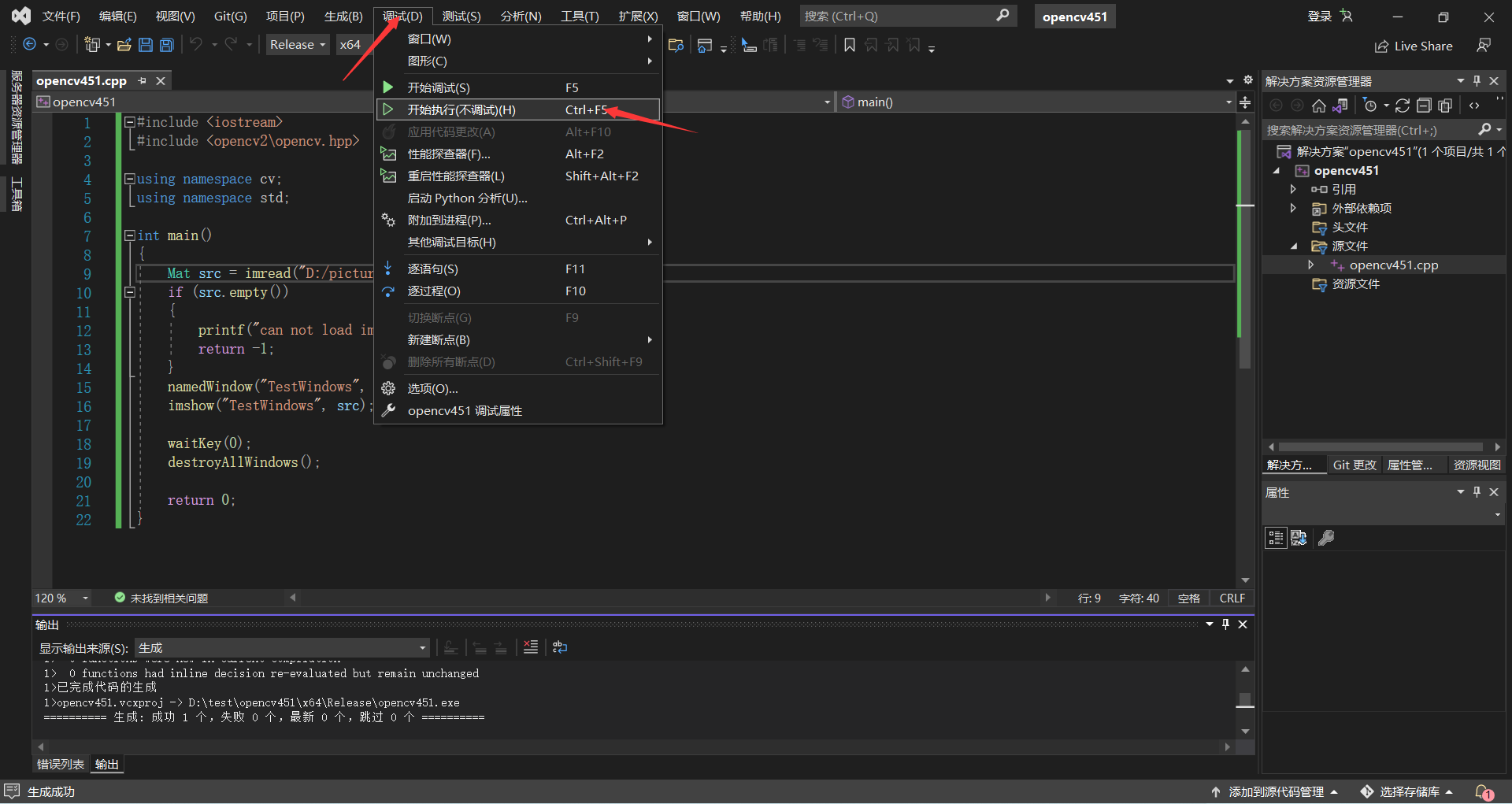Viewport: 1512px width, 804px height.
Task: Switch to the 资源视图 tab
Action: (x=1477, y=465)
